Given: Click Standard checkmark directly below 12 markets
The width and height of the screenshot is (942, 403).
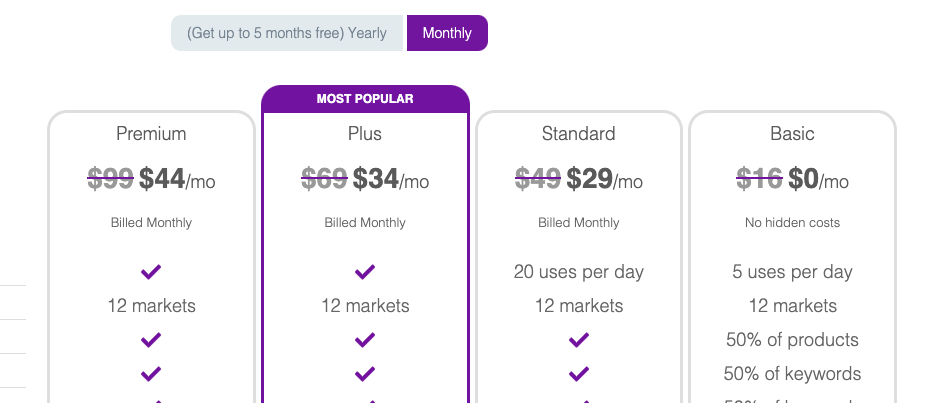Looking at the screenshot, I should tap(579, 341).
